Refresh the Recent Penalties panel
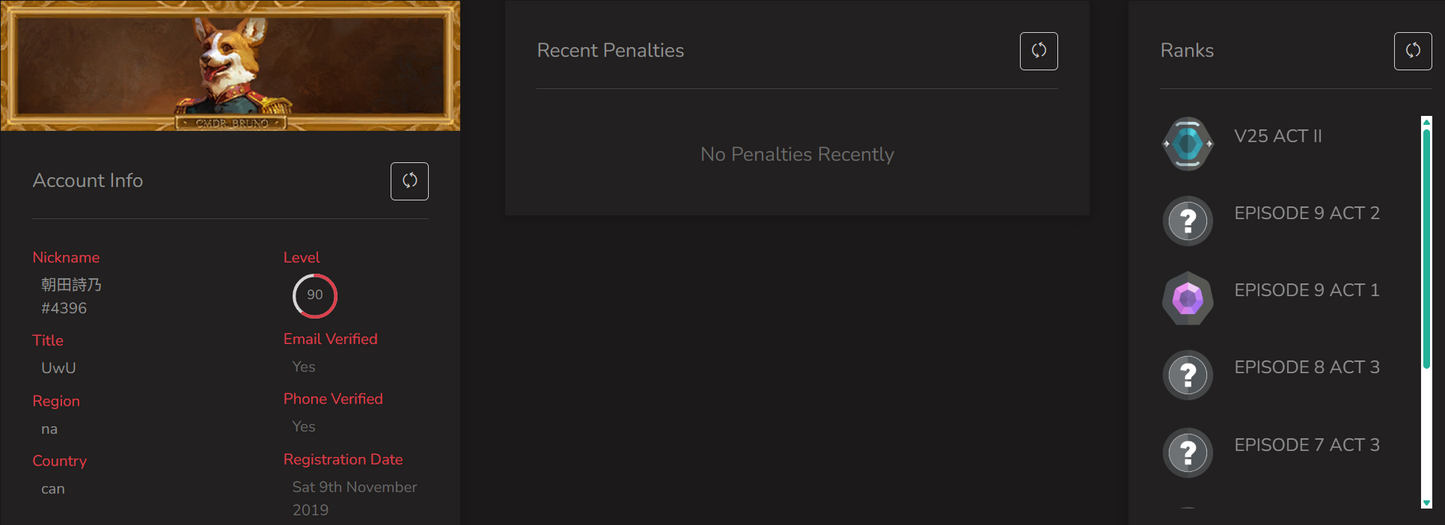 [1038, 51]
